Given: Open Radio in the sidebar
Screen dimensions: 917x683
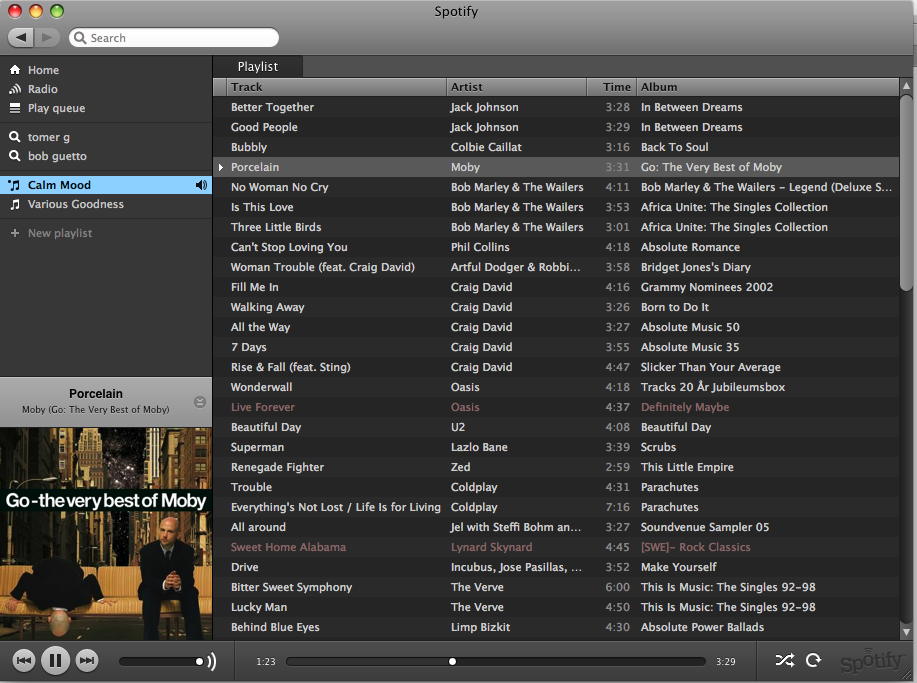Looking at the screenshot, I should [x=43, y=89].
